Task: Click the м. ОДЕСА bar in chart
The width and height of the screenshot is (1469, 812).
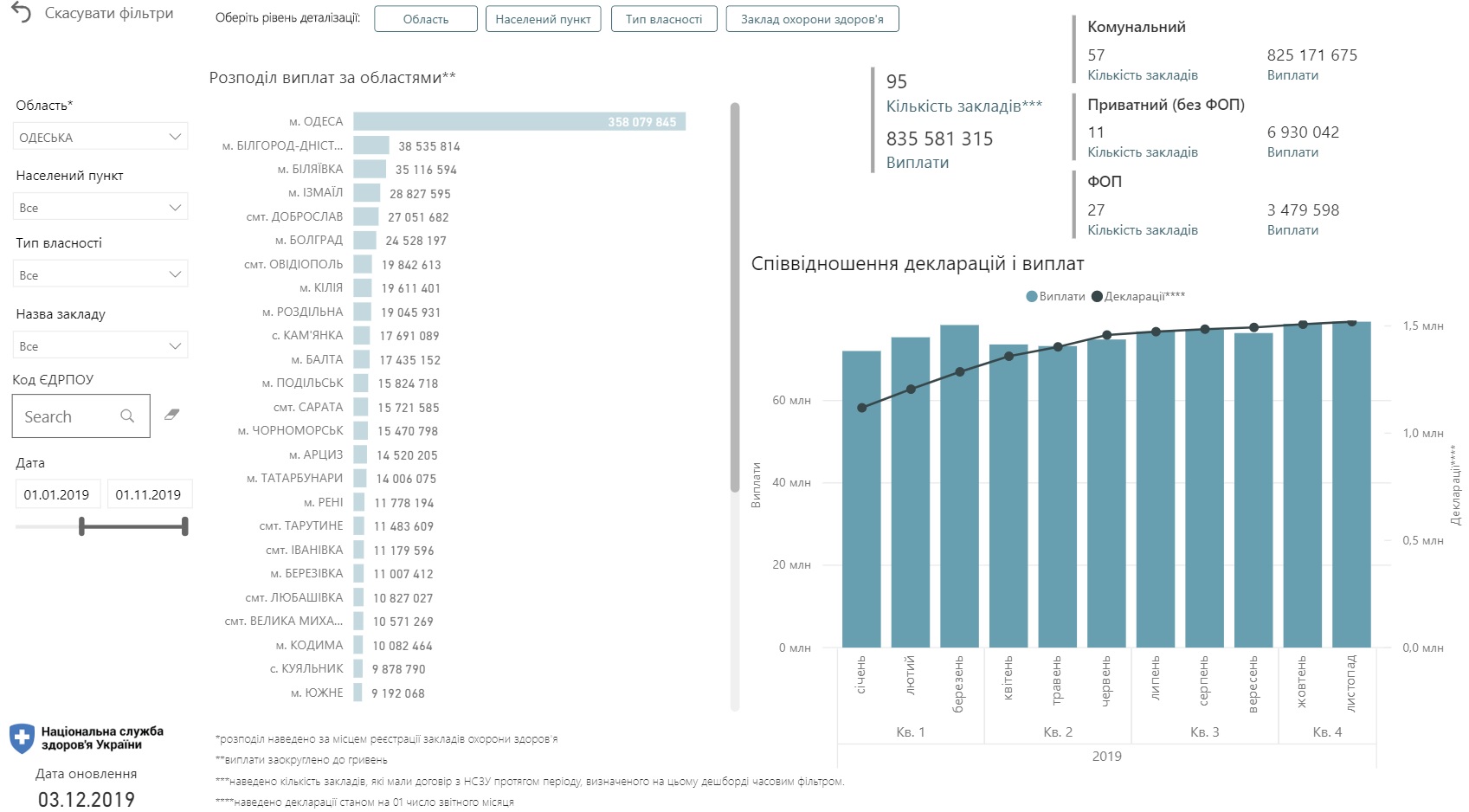Action: [519, 122]
